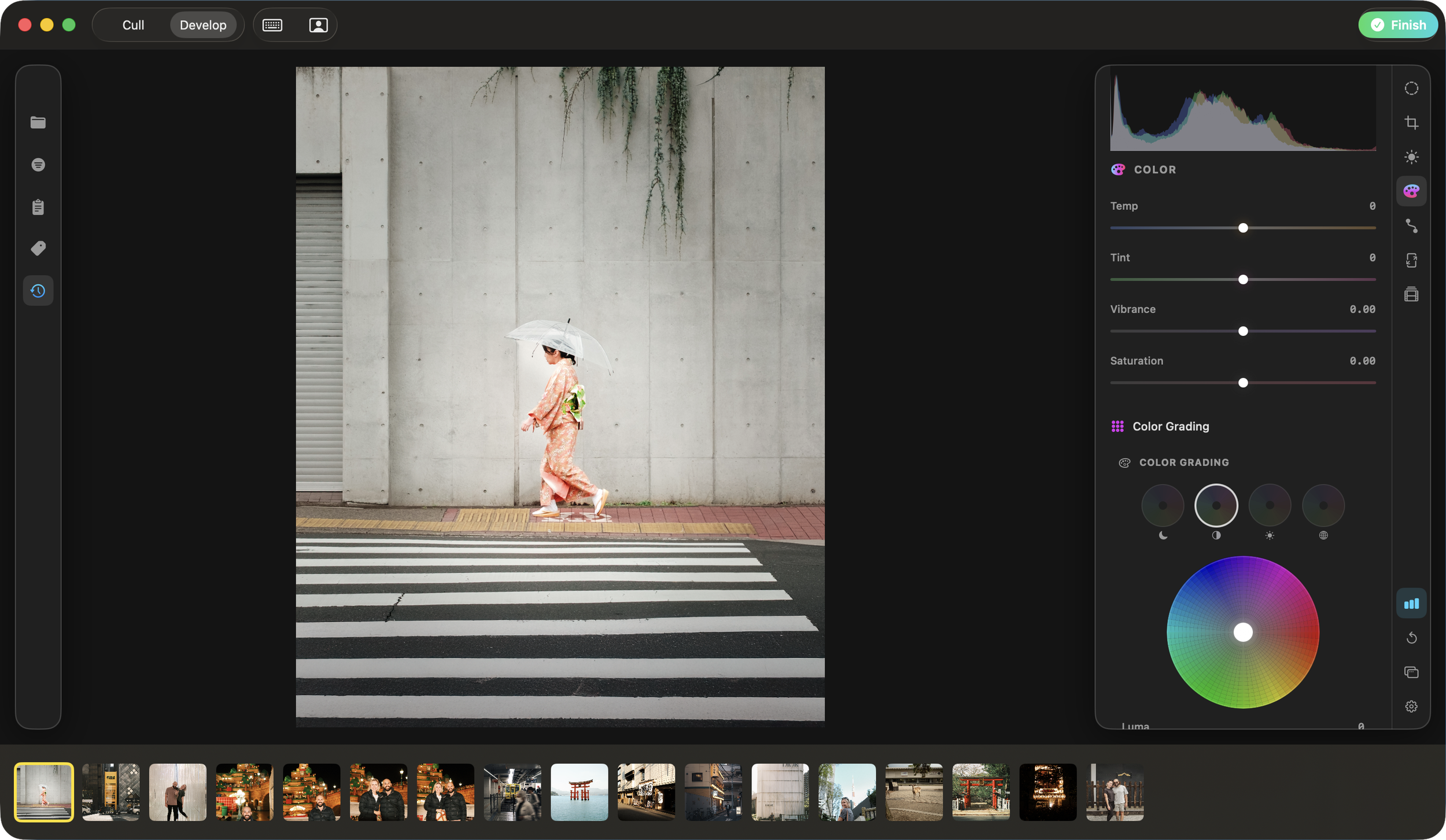Open the film grain panel icon
The height and width of the screenshot is (840, 1446).
(x=1411, y=294)
